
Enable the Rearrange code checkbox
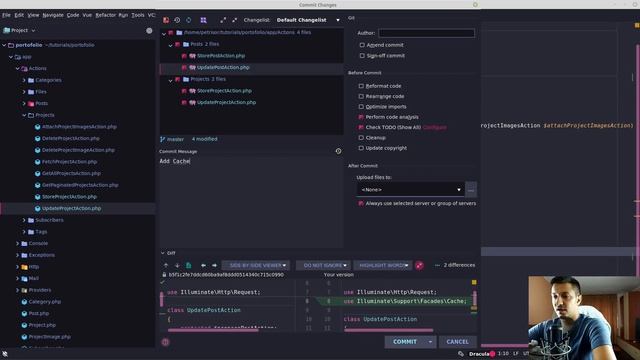coord(361,96)
